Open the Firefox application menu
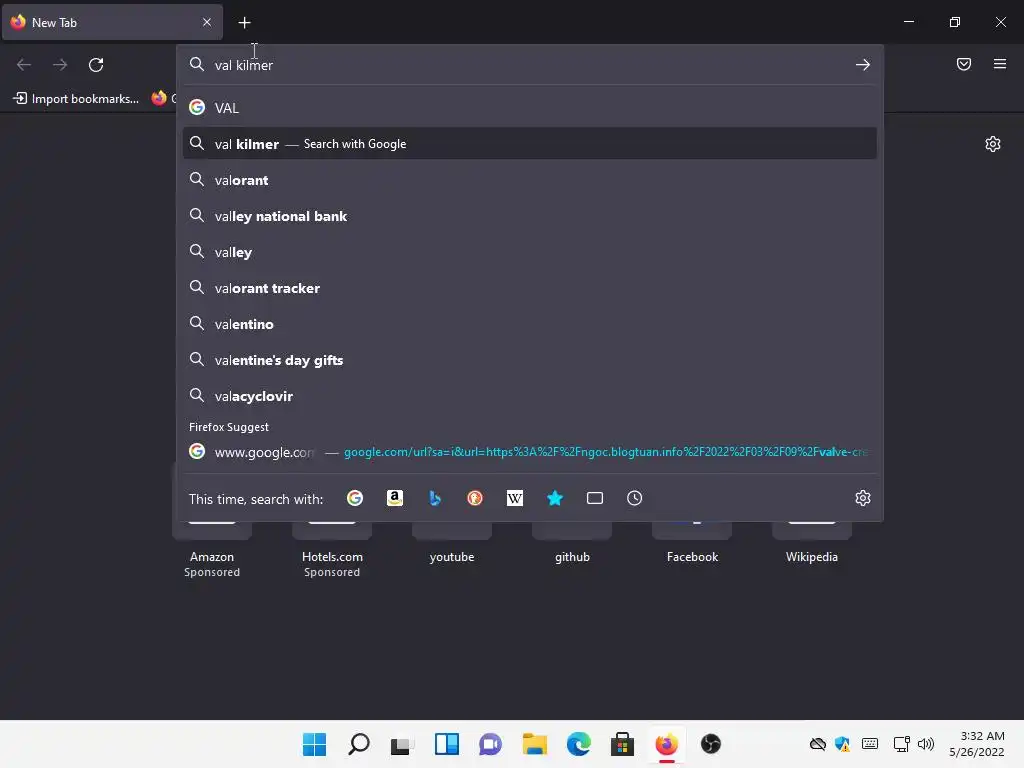This screenshot has height=768, width=1024. (x=999, y=64)
